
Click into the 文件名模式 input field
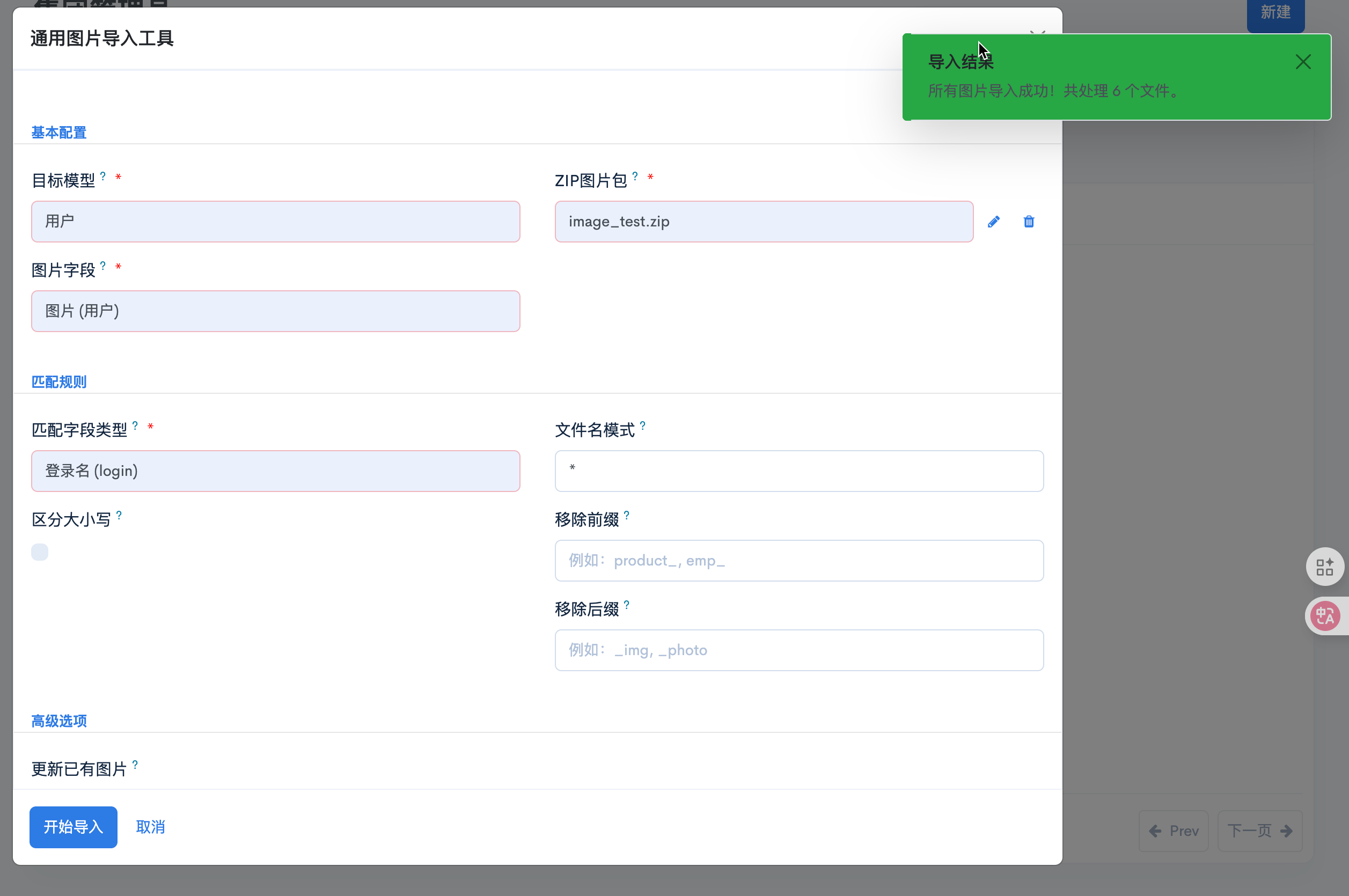click(799, 472)
